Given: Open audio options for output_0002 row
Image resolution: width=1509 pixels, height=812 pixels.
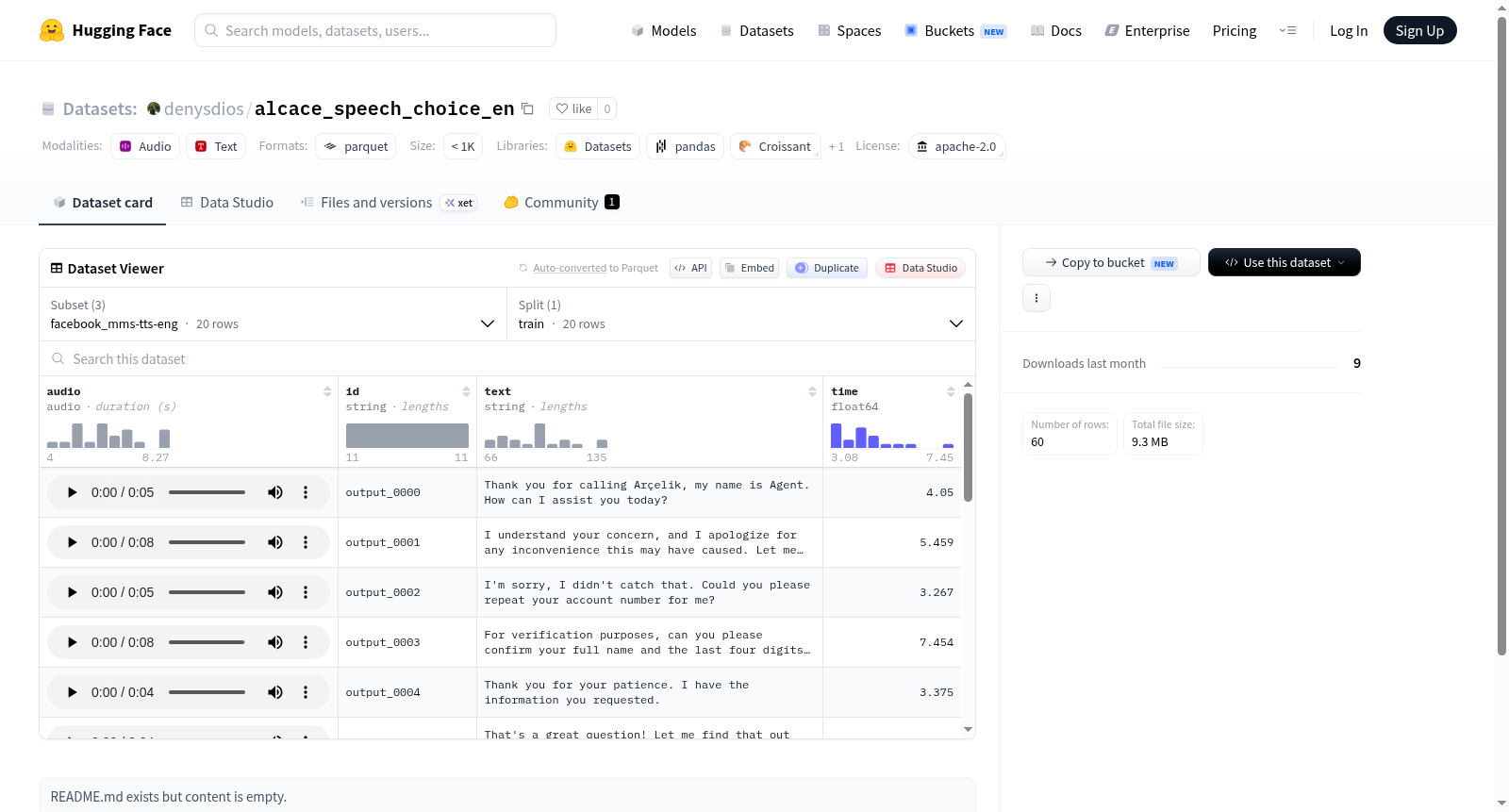Looking at the screenshot, I should pos(306,592).
